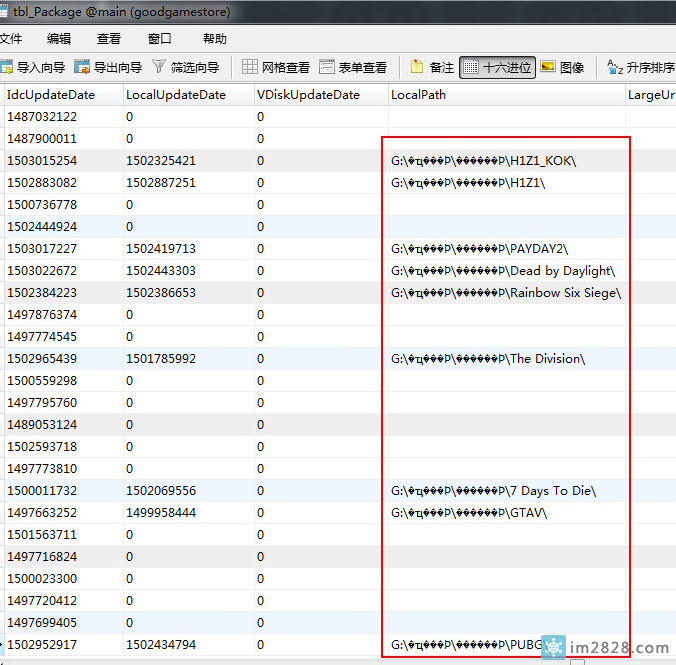Select the cell with IdcUpdateDate 1487032122
This screenshot has width=676, height=665.
pos(42,117)
